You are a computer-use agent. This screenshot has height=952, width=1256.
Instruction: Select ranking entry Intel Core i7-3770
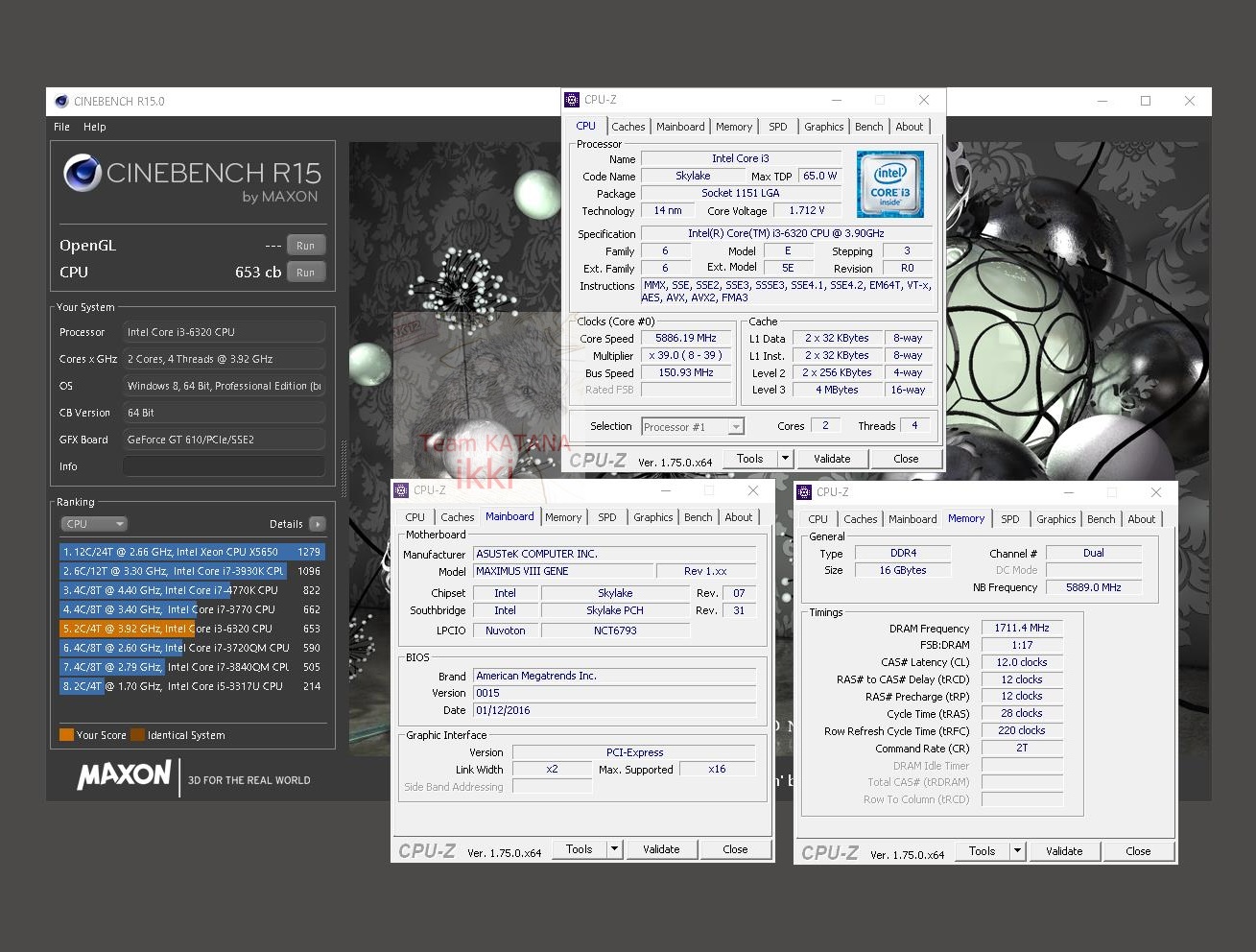point(192,609)
